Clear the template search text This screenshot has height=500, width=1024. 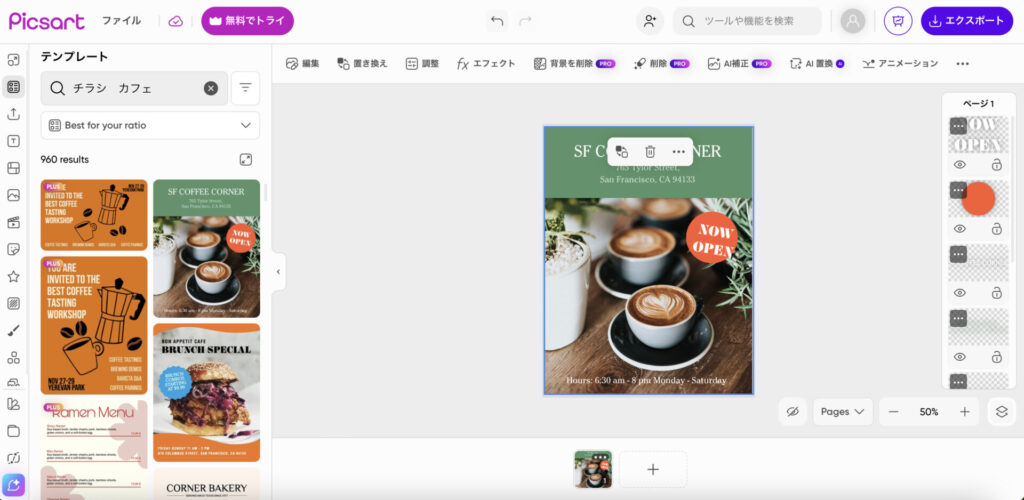(x=211, y=88)
